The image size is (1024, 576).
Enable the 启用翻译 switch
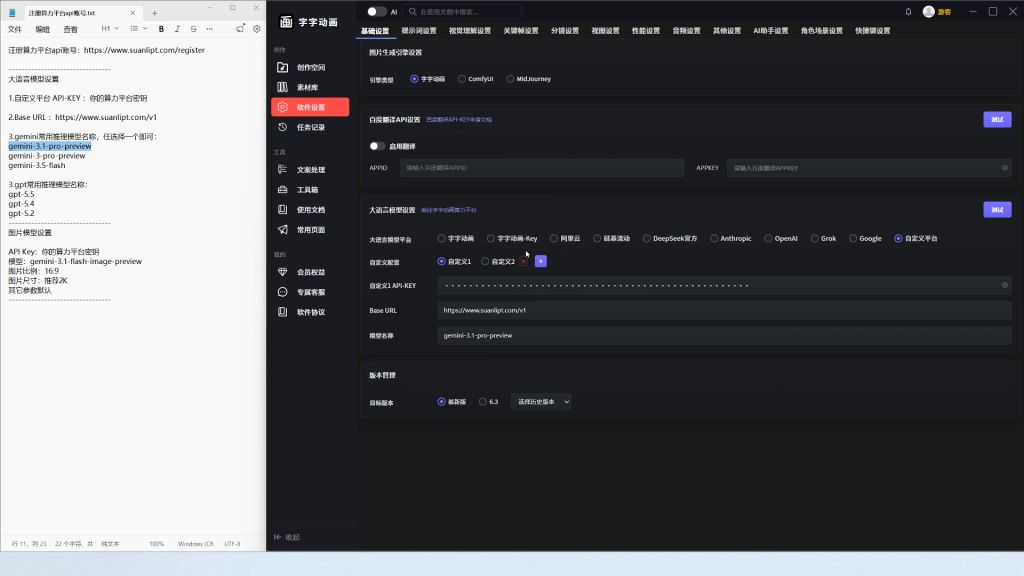tap(377, 146)
